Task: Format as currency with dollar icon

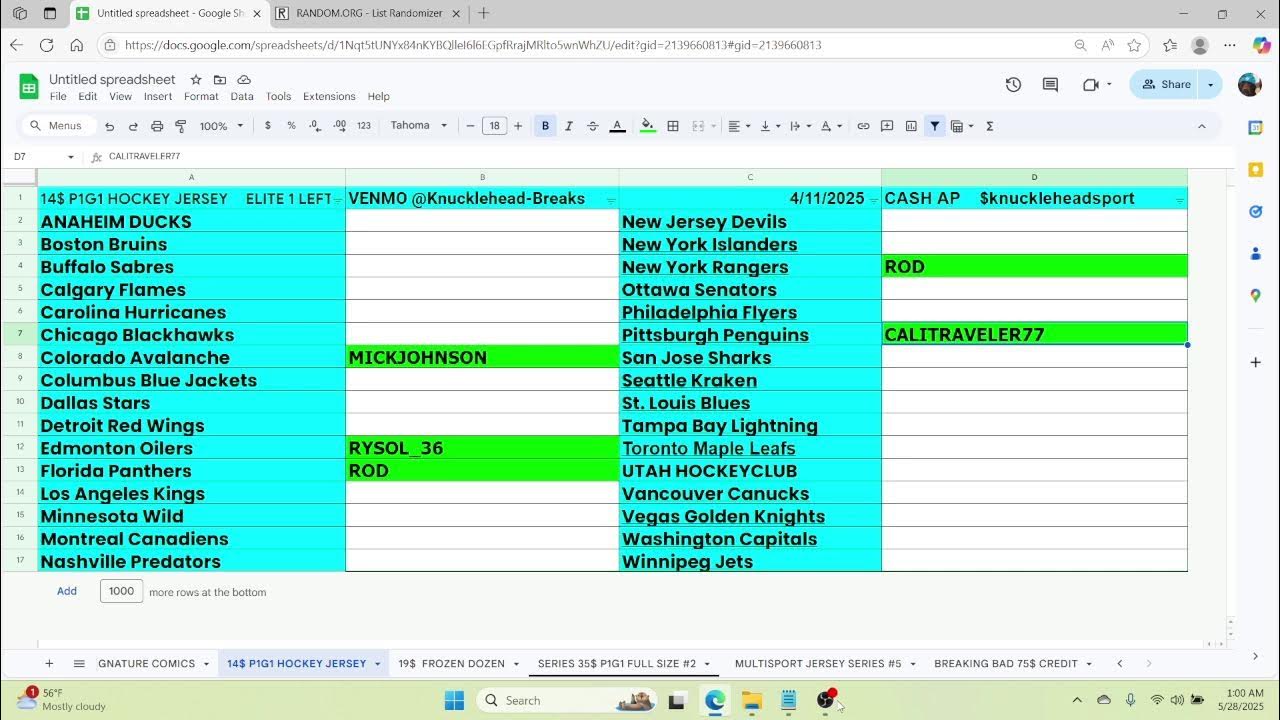Action: coord(267,126)
